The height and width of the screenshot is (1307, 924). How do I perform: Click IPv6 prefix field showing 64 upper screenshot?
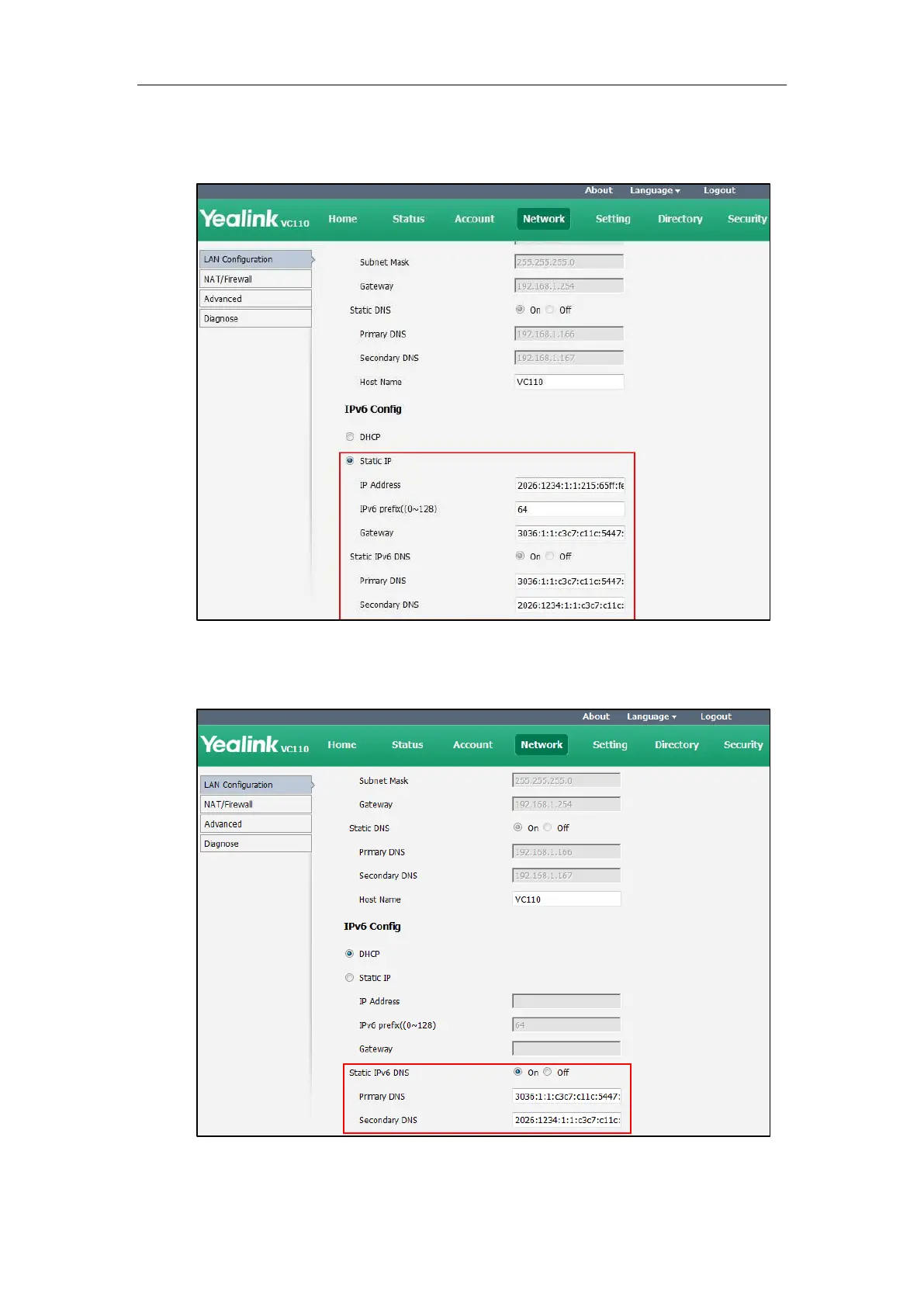click(569, 509)
